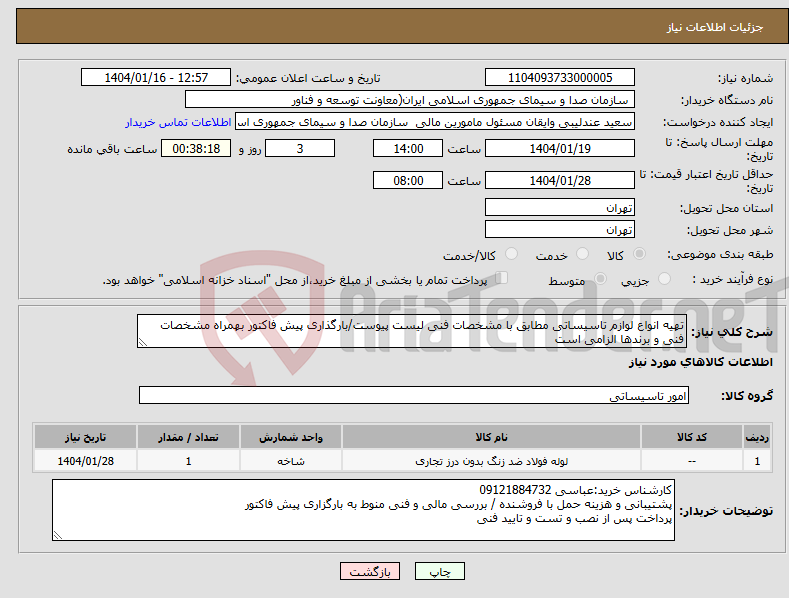Open the buyer contact info link
Viewport: 789px width, 598px height.
[178, 122]
